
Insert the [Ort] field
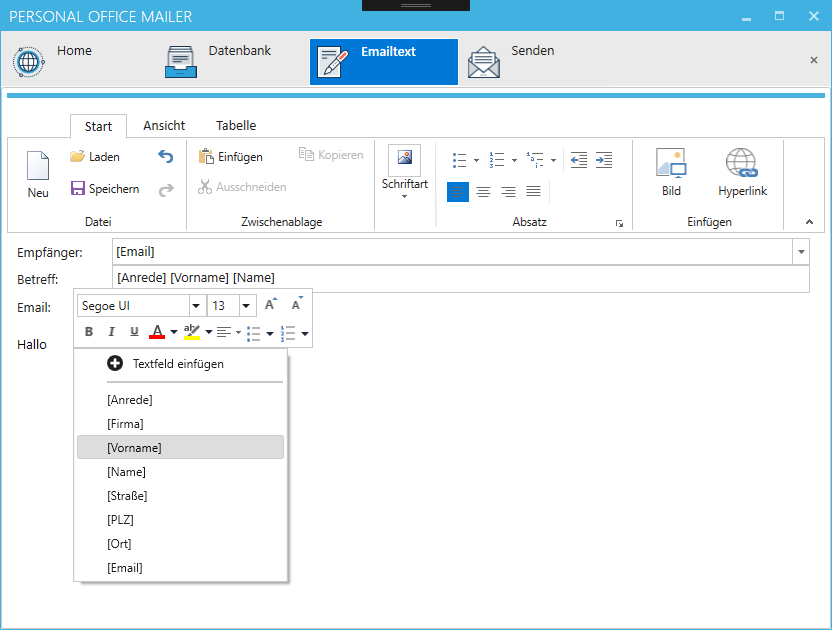pos(180,543)
